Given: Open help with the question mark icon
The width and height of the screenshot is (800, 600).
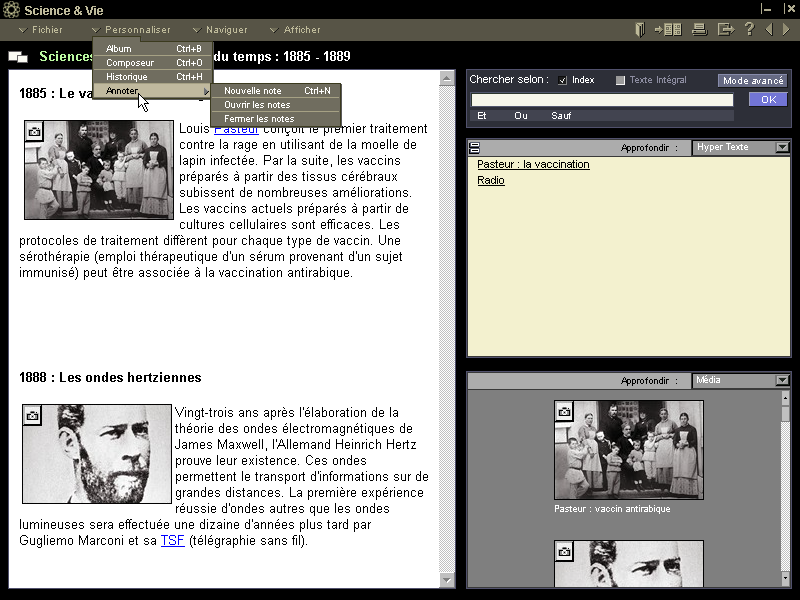Looking at the screenshot, I should [749, 29].
